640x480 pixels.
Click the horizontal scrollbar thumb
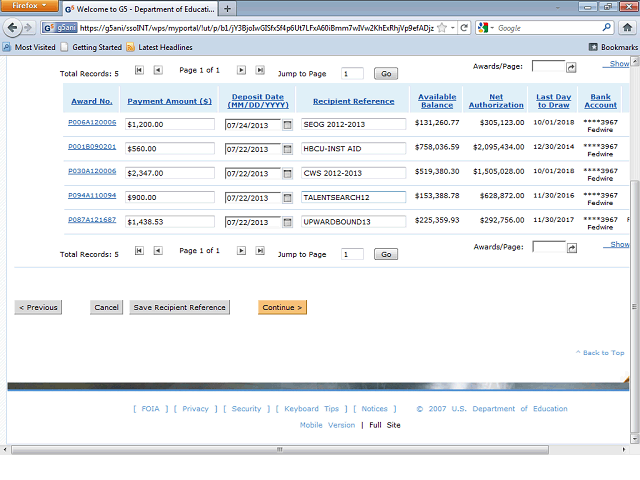pyautogui.click(x=280, y=449)
